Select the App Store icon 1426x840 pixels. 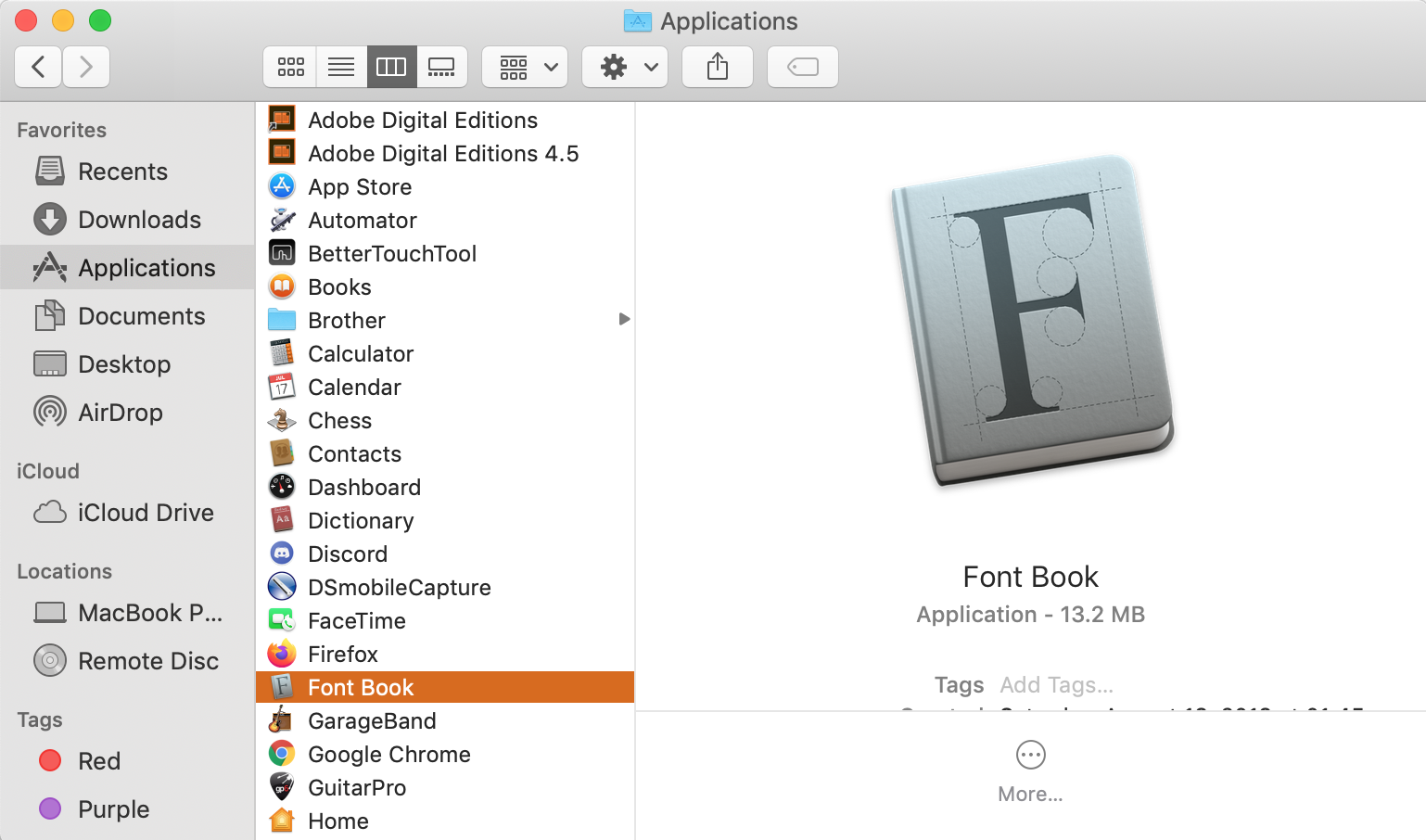[282, 186]
